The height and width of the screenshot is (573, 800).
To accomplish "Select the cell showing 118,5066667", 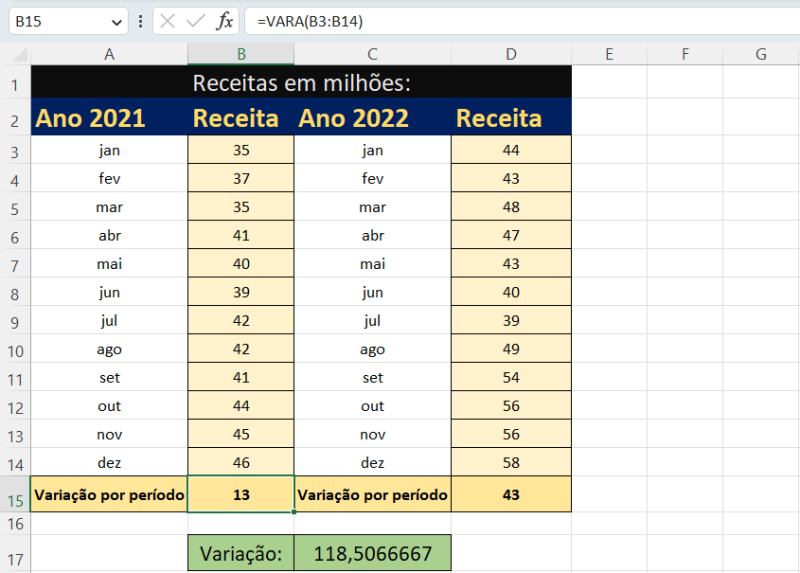I will point(372,553).
